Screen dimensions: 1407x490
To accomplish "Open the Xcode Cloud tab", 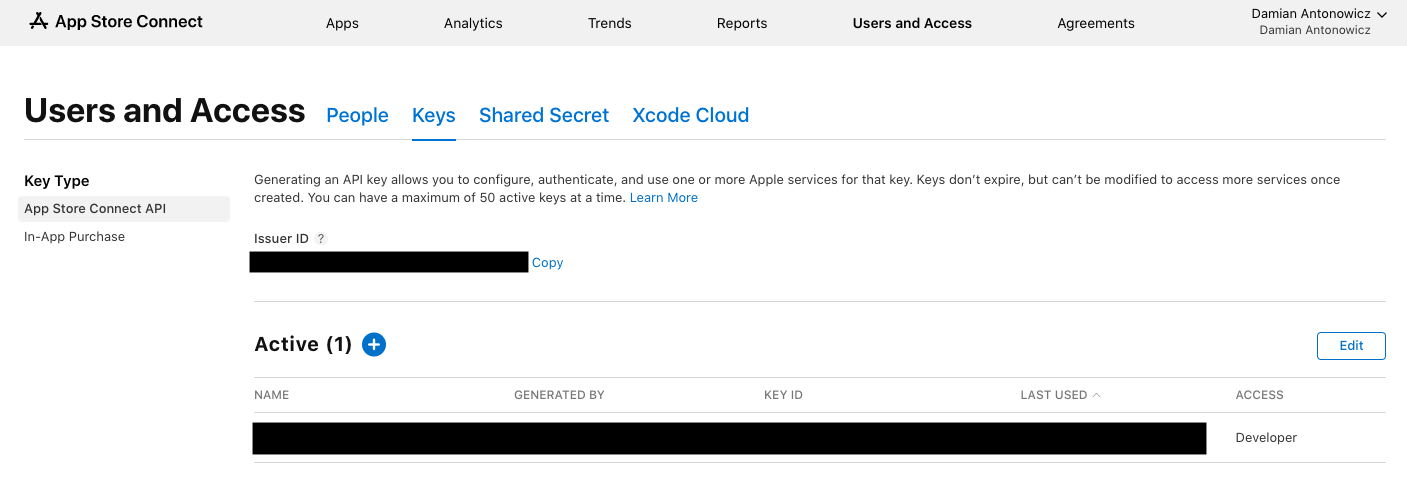I will point(690,115).
